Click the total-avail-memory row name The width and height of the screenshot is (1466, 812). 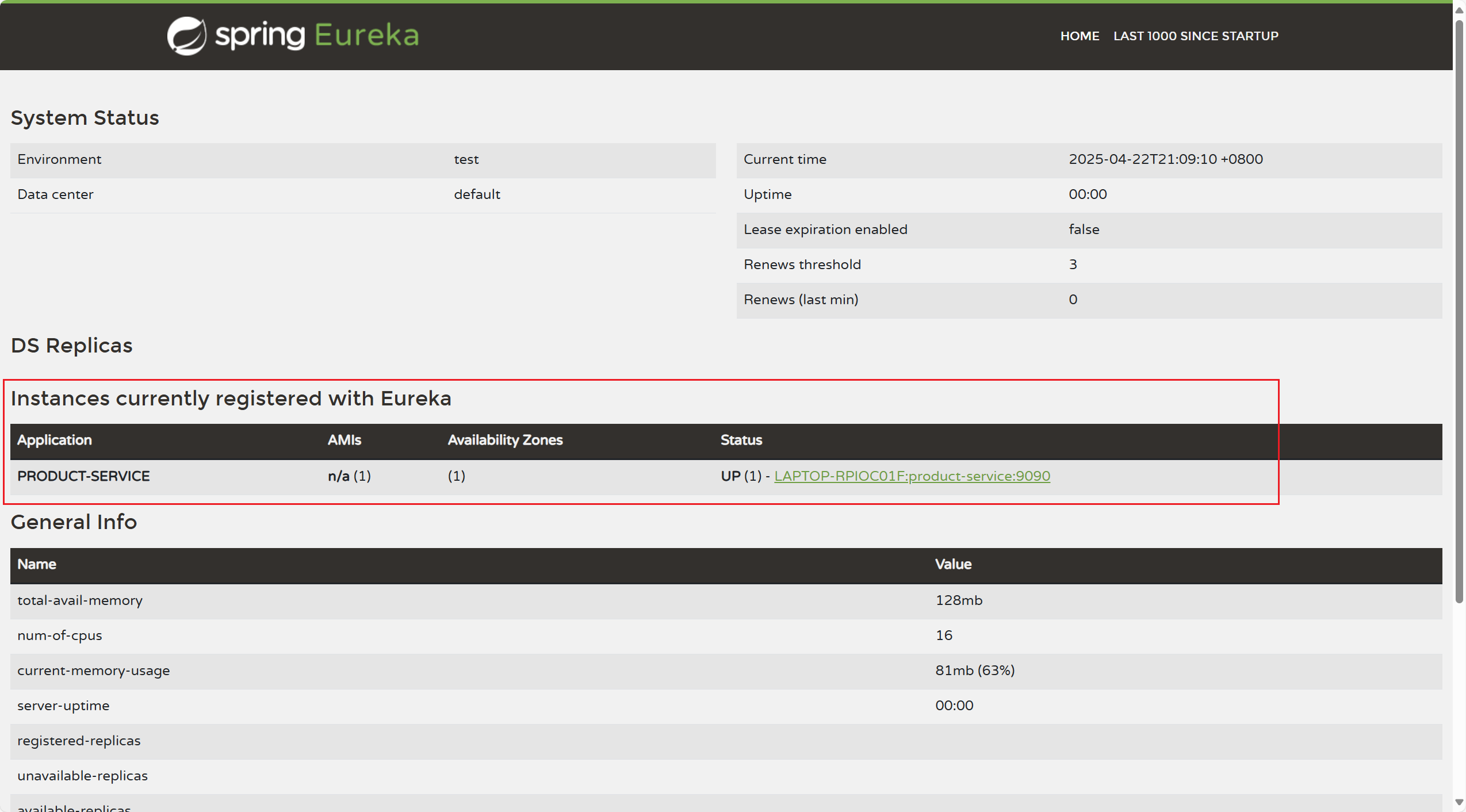(80, 600)
